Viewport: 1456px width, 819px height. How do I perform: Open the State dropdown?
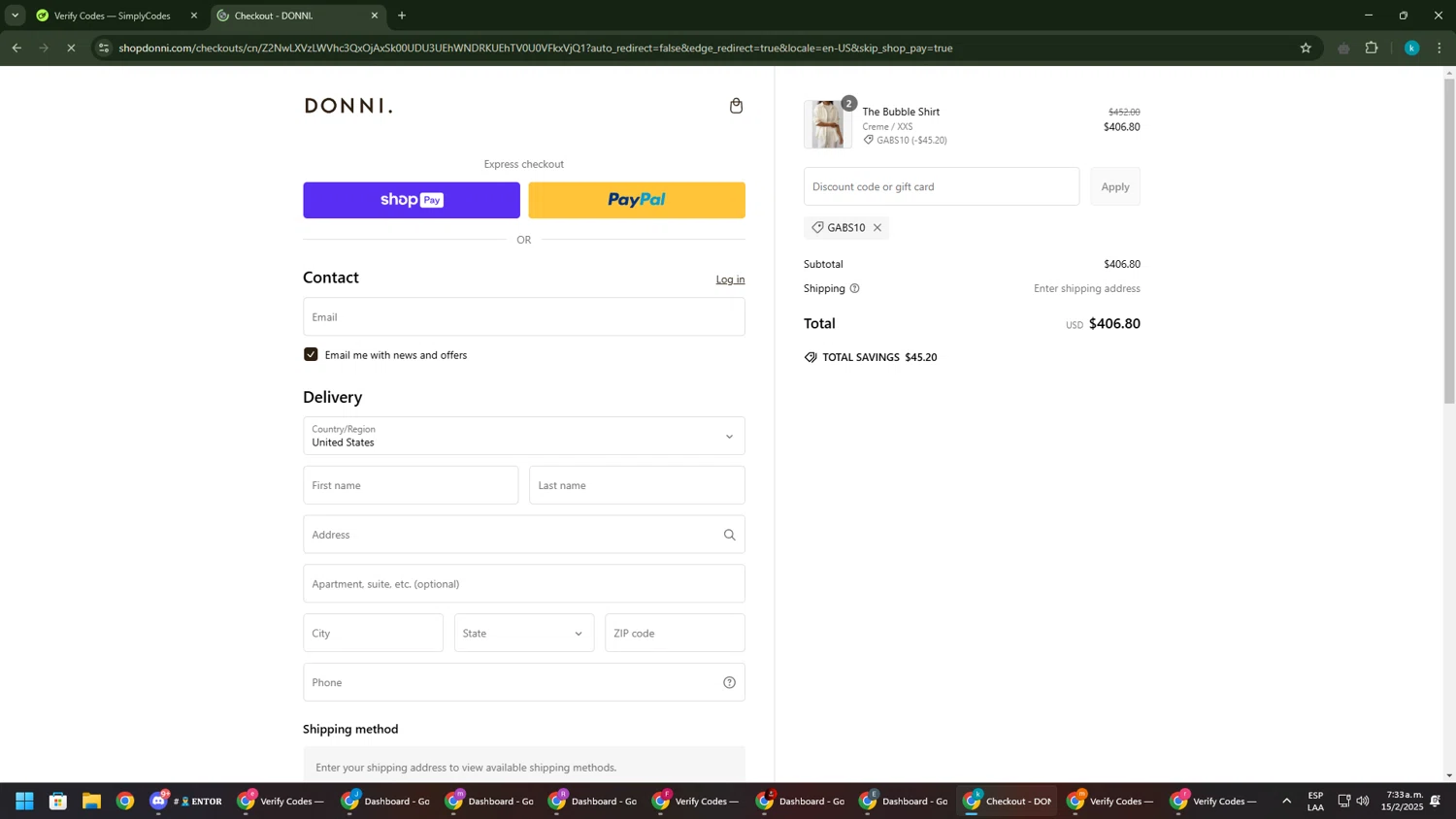point(523,633)
